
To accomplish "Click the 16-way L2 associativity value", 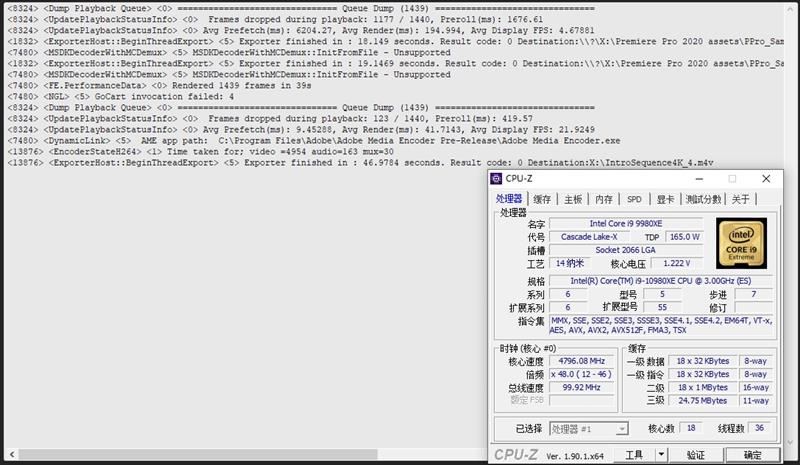I will [755, 387].
